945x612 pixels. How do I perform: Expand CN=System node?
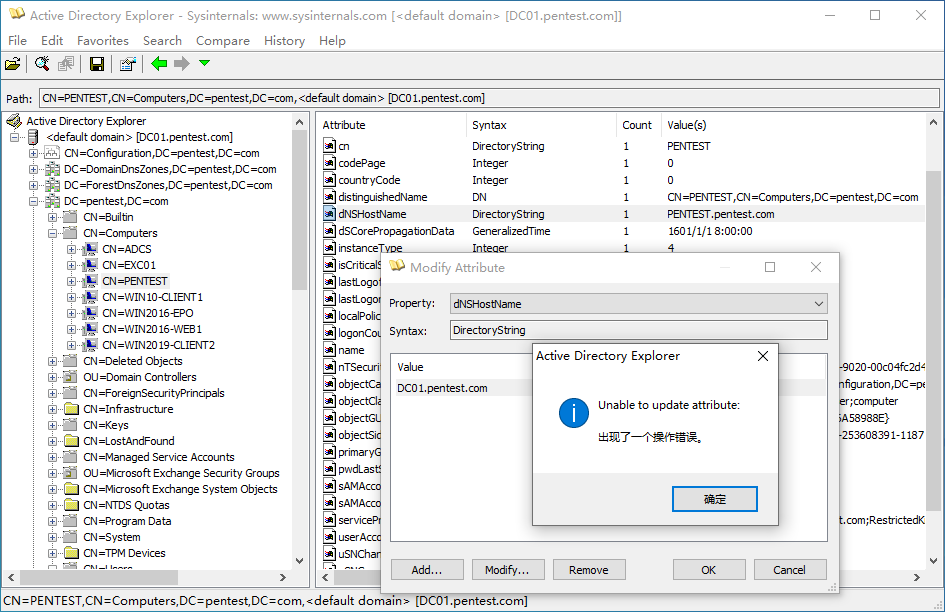pos(52,537)
